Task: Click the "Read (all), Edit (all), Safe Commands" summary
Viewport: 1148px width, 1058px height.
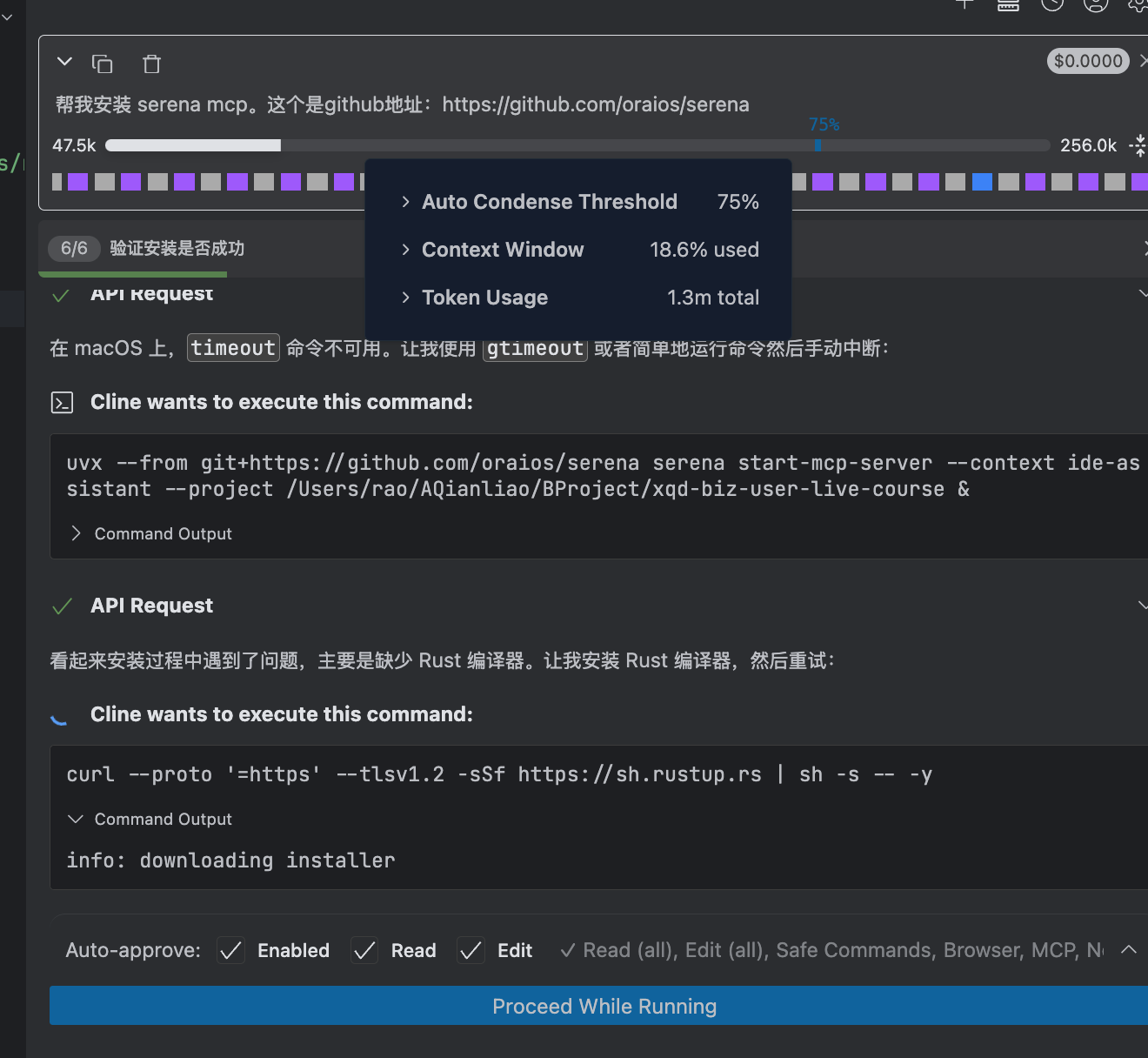Action: click(x=831, y=950)
